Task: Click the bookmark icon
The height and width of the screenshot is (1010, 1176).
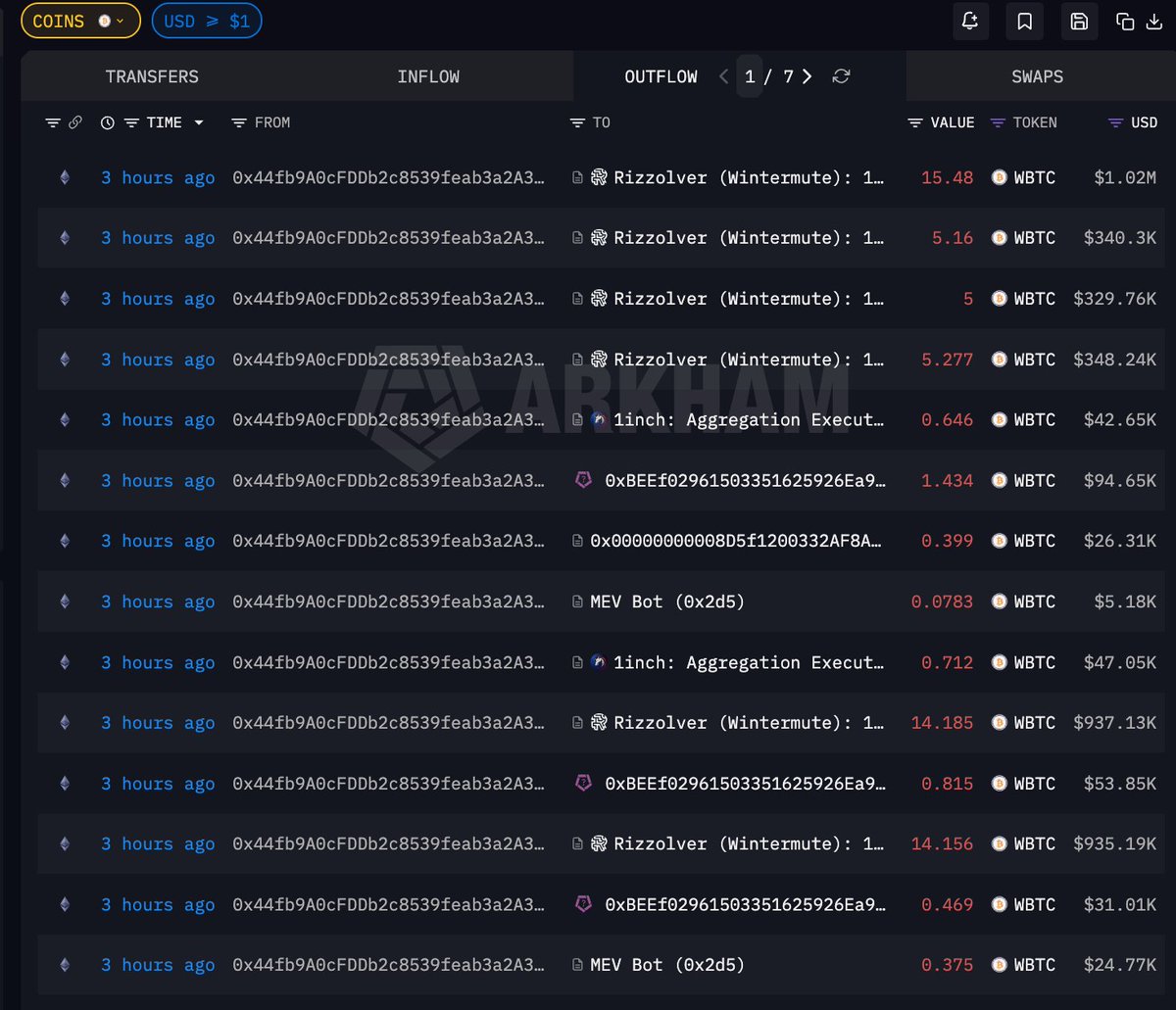Action: pyautogui.click(x=1024, y=21)
